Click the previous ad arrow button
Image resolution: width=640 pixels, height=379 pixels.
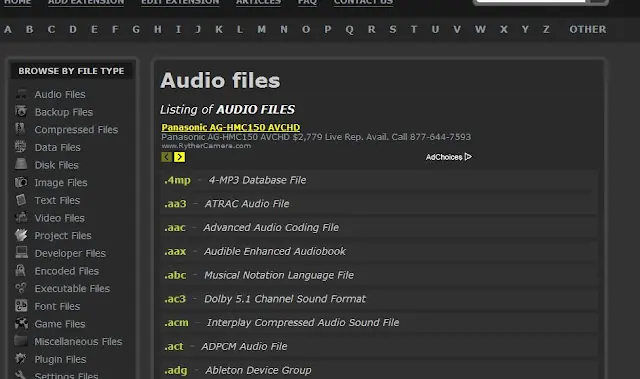pos(167,157)
